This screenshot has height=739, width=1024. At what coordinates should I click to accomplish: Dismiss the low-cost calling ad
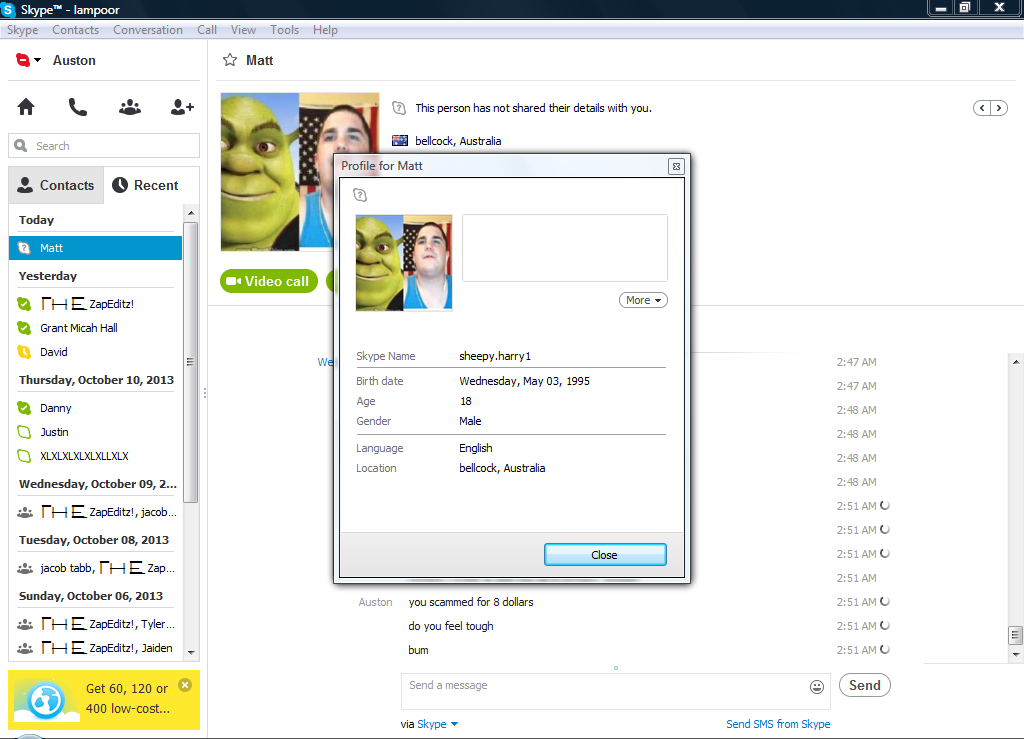[185, 685]
